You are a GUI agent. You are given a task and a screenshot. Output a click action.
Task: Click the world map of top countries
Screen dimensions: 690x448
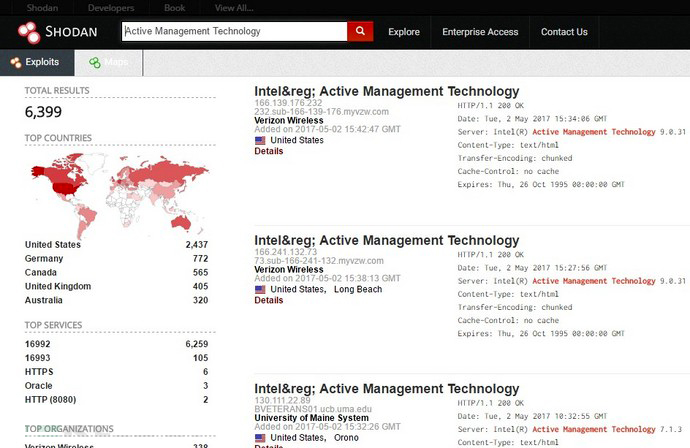coord(120,194)
